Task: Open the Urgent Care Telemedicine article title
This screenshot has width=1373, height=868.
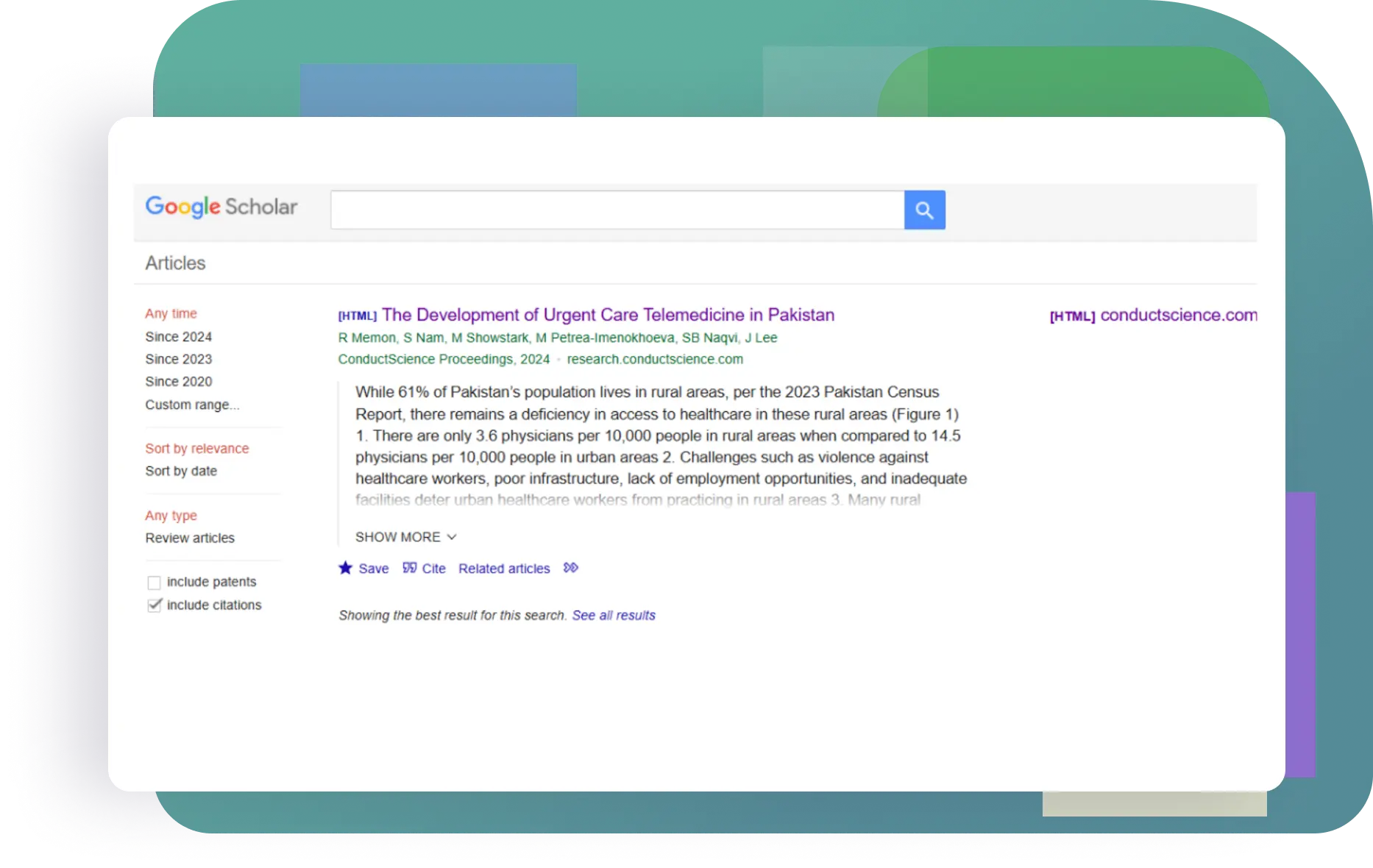Action: 608,315
